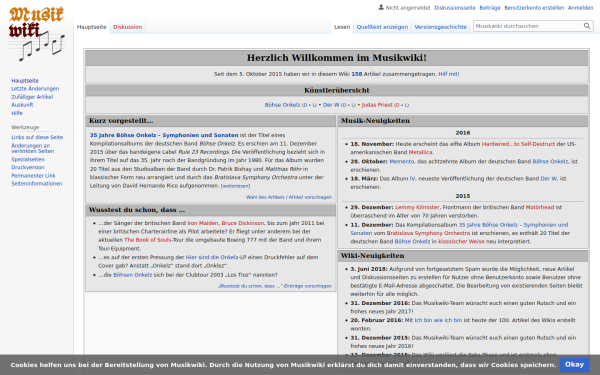Open Böhse Onkelz in Künstlerübersicht

click(x=282, y=105)
